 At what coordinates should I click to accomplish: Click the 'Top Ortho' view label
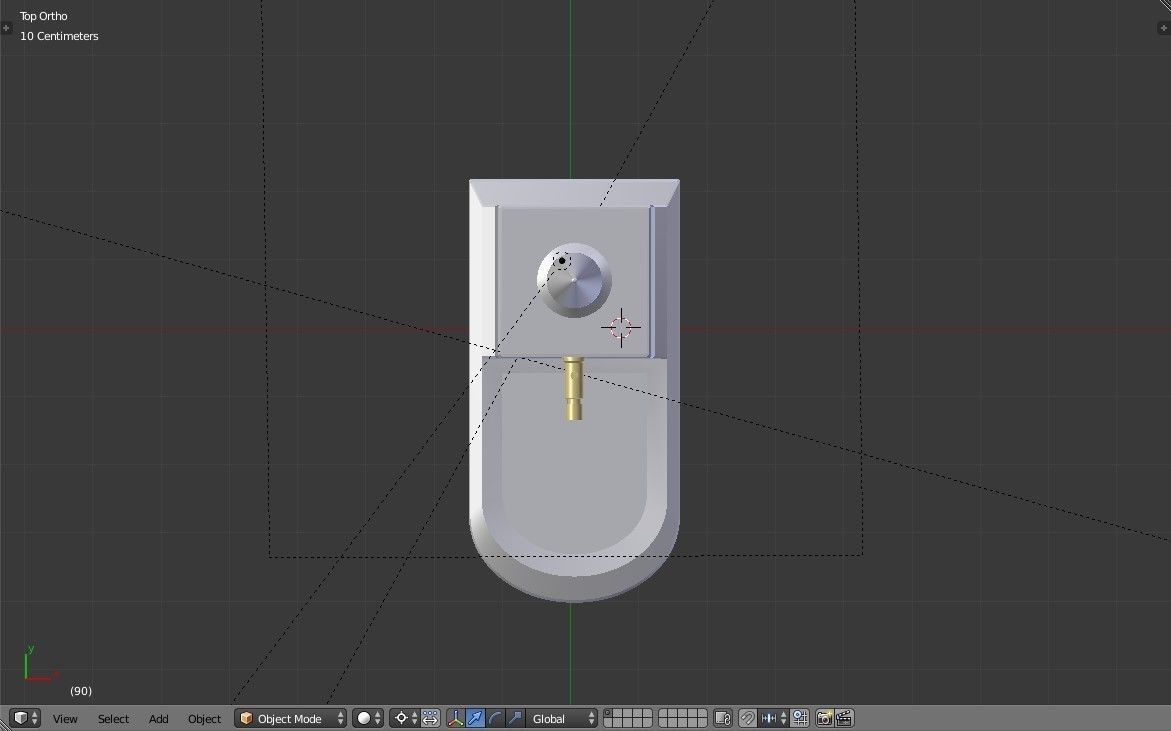(x=43, y=16)
